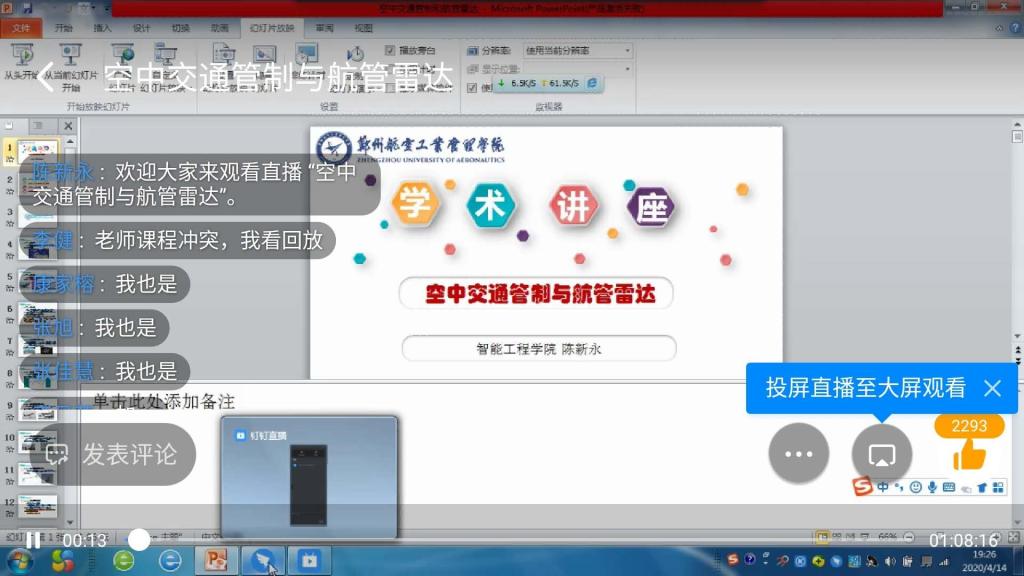Click the PowerPoint taskbar icon

click(216, 560)
